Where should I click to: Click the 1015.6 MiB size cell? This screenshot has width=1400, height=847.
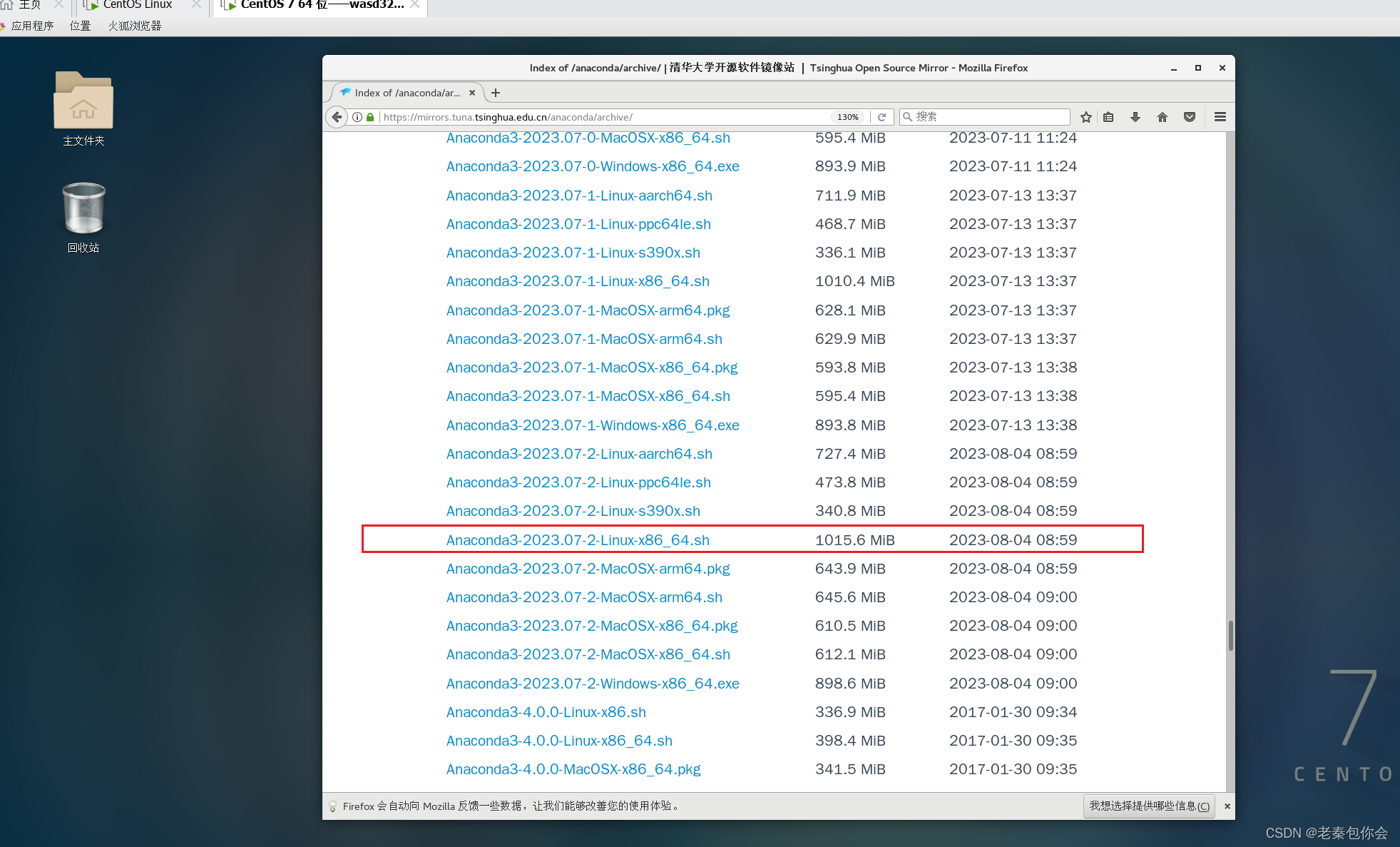coord(854,540)
